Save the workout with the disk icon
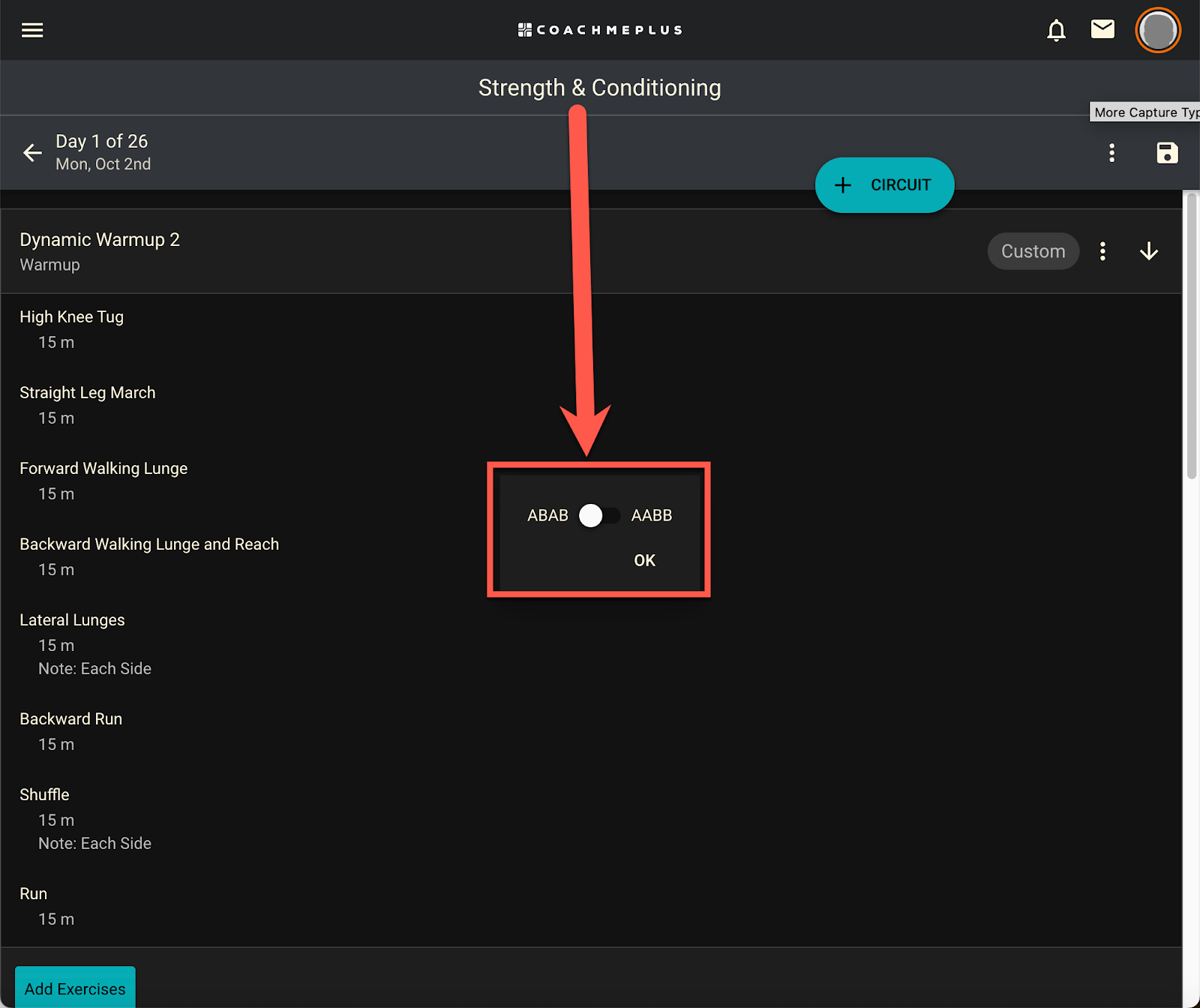 click(x=1167, y=153)
